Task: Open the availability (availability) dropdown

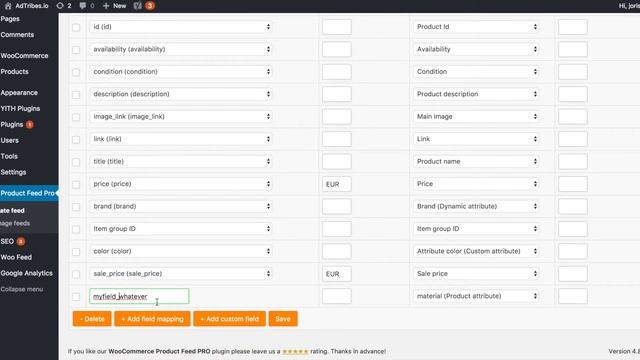Action: [181, 49]
